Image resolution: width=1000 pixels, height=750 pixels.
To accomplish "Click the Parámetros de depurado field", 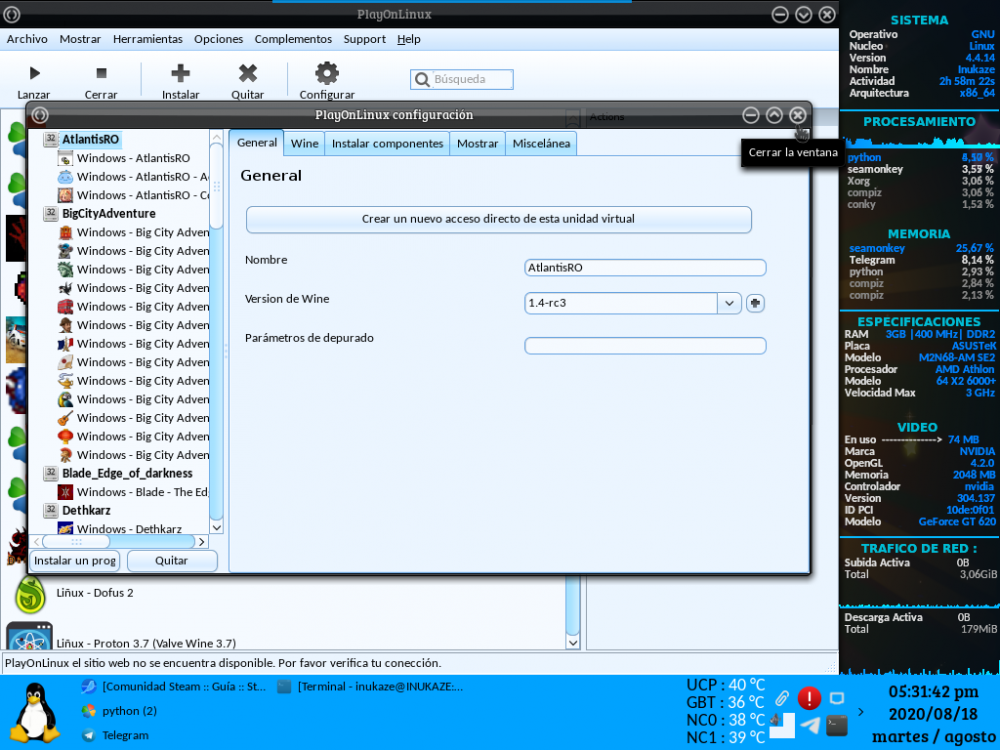I will pyautogui.click(x=645, y=346).
